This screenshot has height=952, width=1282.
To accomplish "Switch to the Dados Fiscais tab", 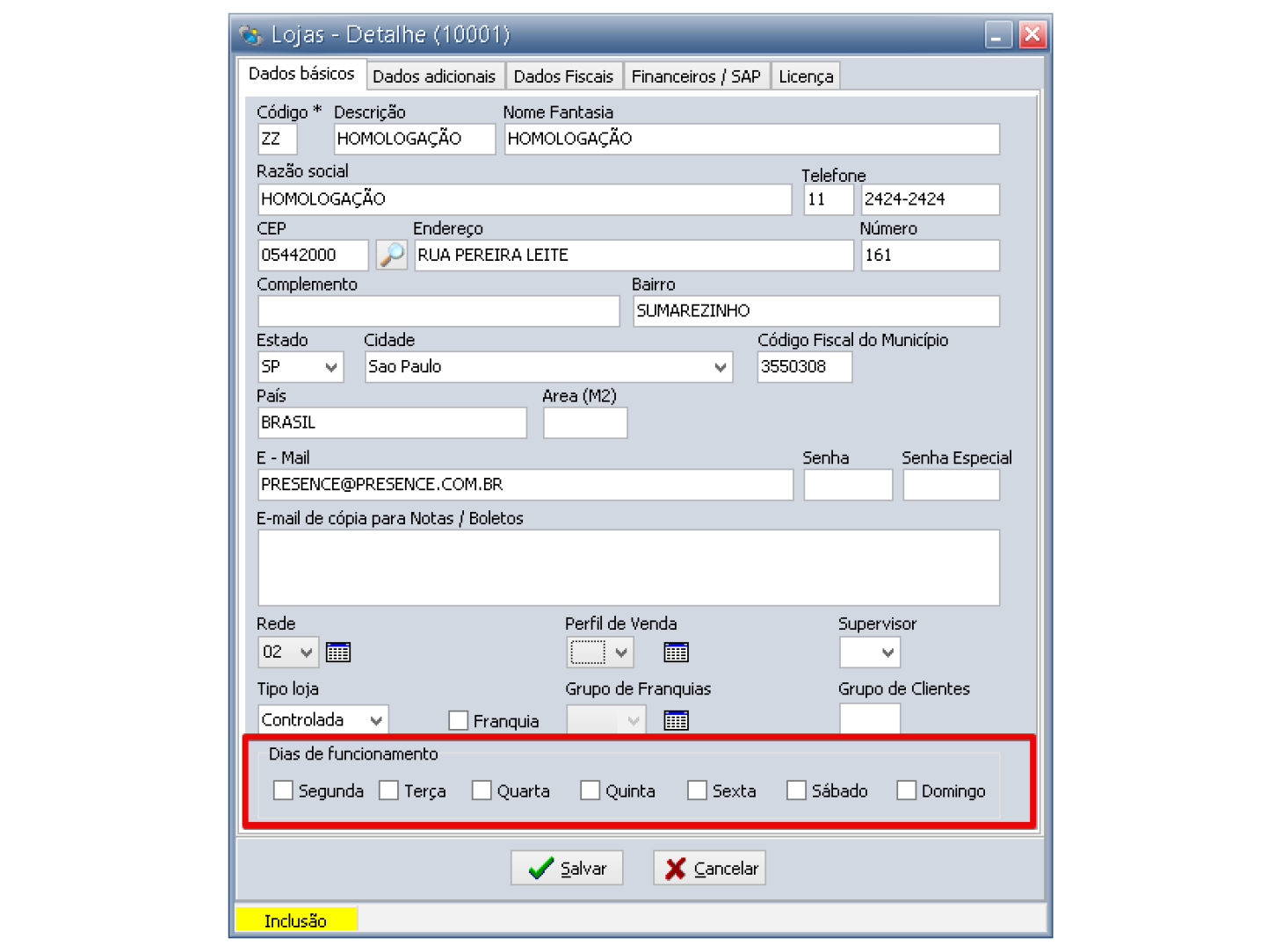I will click(563, 76).
